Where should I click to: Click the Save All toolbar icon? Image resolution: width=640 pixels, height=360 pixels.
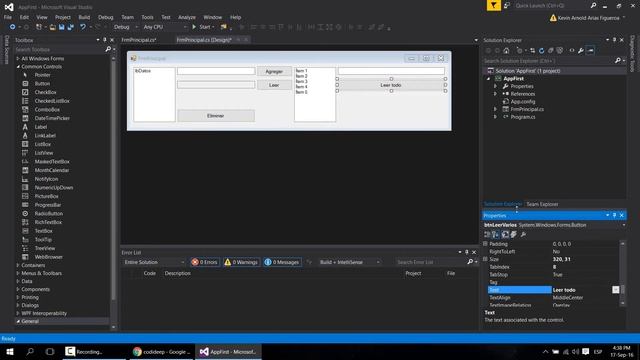click(x=71, y=27)
